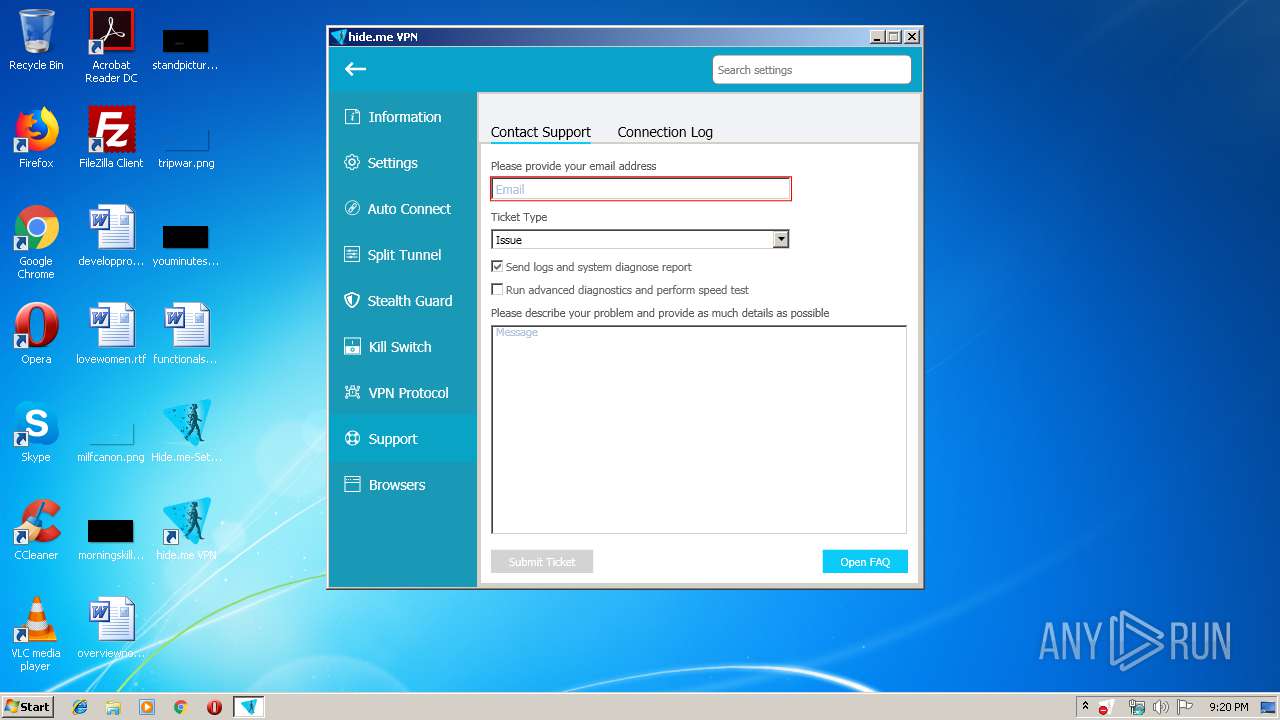This screenshot has height=720, width=1280.
Task: Launch Opera from the desktop
Action: pos(36,334)
